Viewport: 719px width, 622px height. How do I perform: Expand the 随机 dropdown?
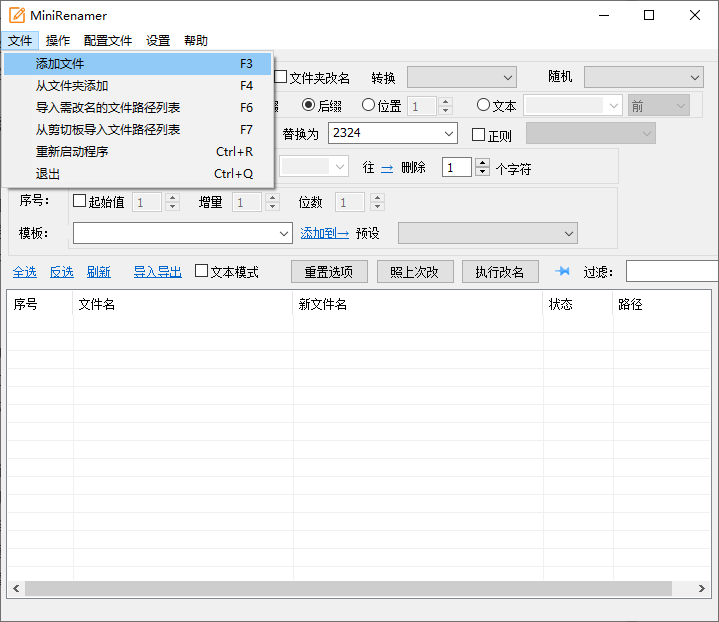pyautogui.click(x=643, y=77)
